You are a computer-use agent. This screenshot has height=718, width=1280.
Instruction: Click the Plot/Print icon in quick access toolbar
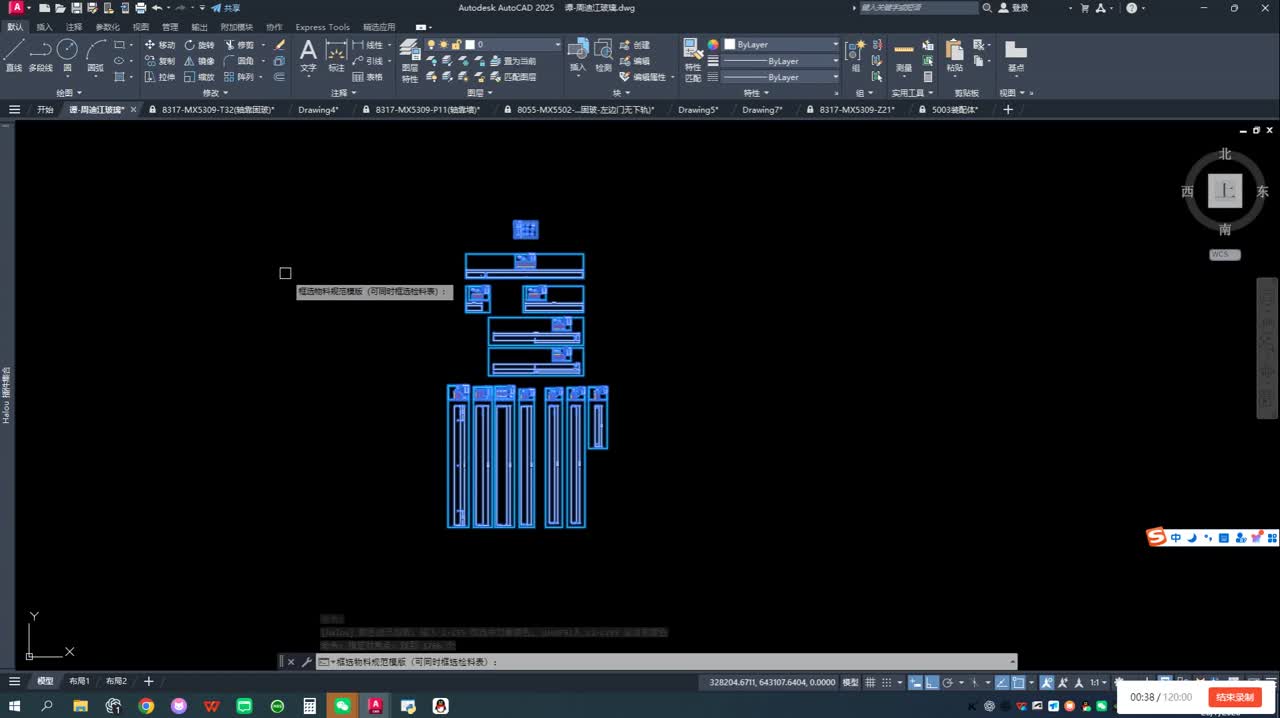(x=140, y=8)
